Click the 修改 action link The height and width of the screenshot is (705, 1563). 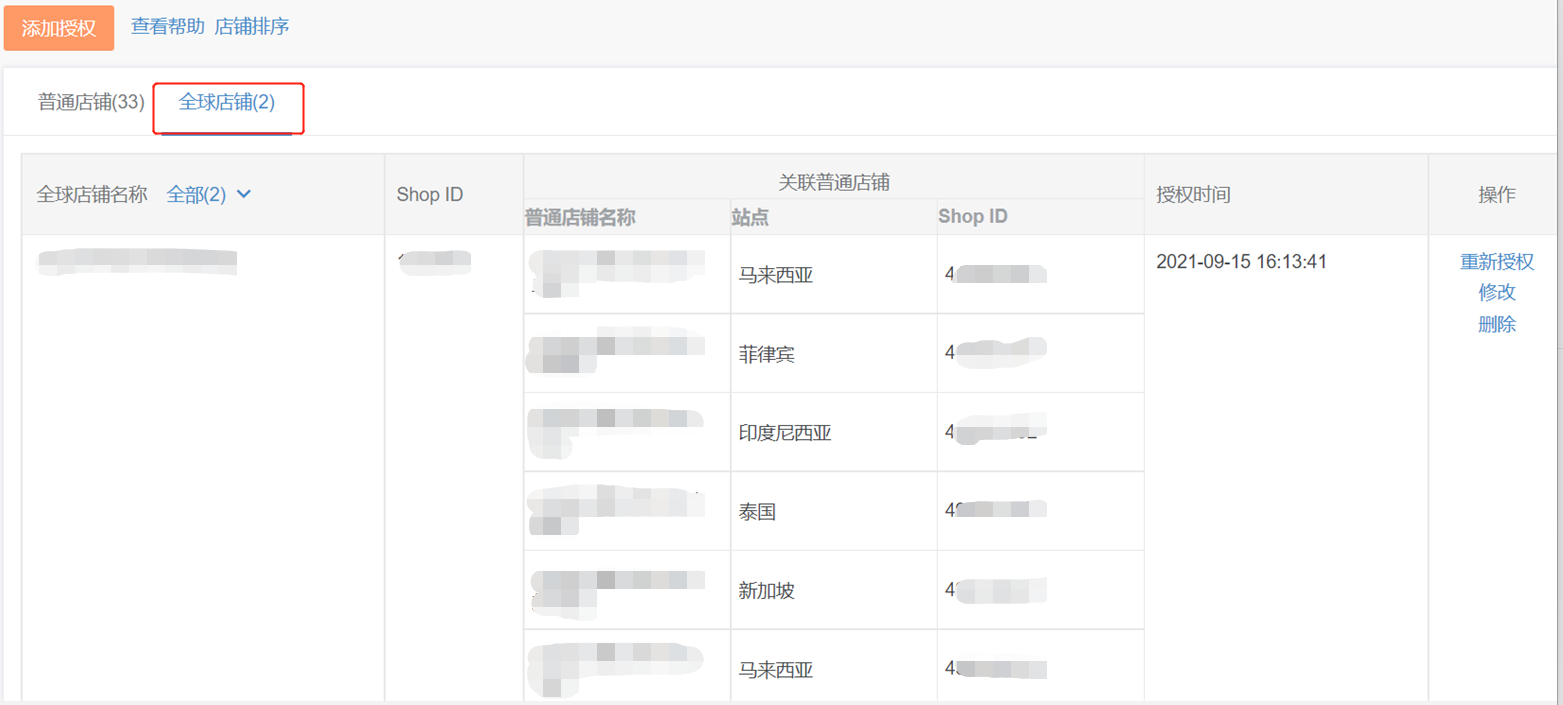(1497, 293)
